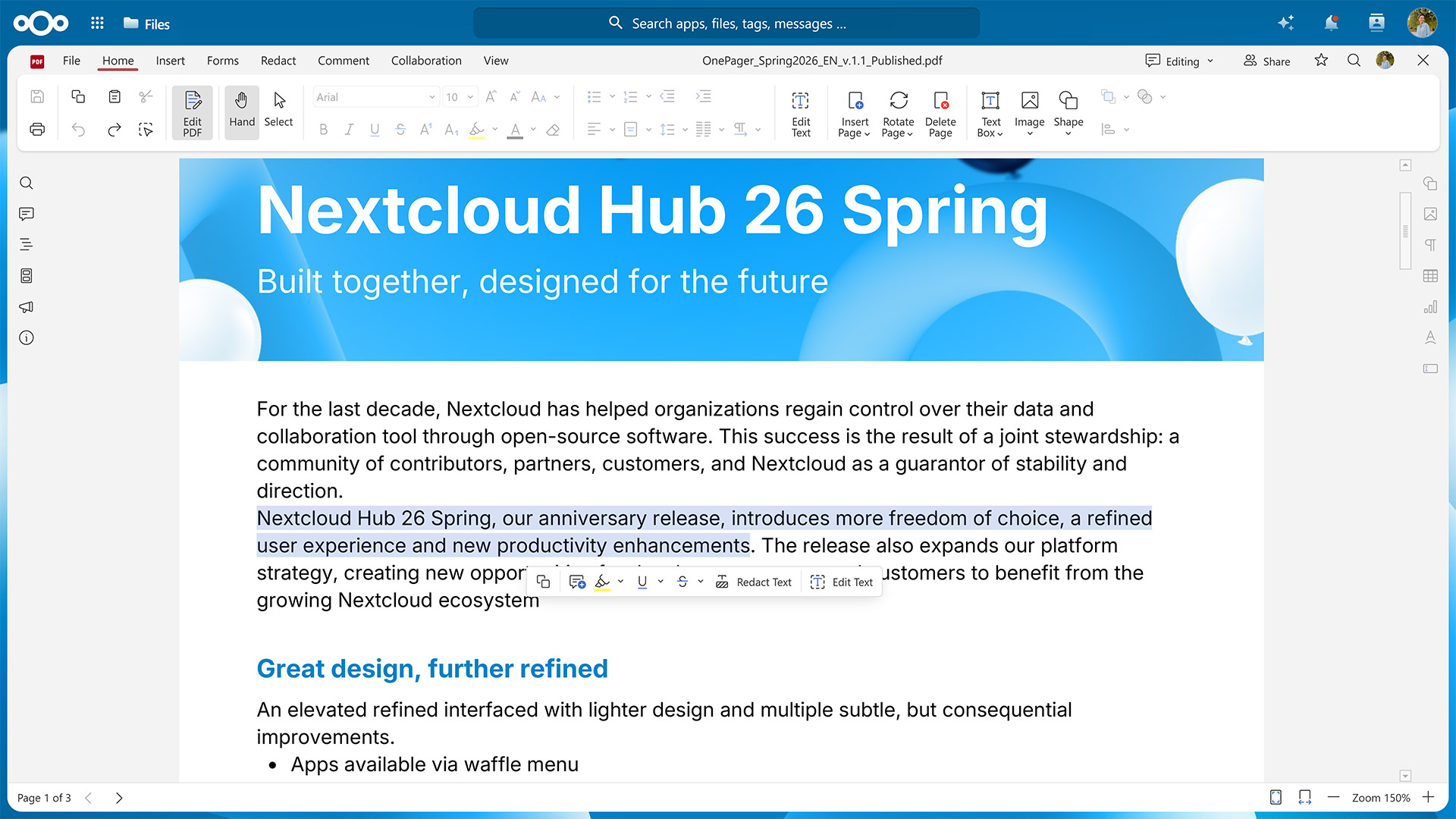Toggle Italic formatting

click(x=349, y=130)
